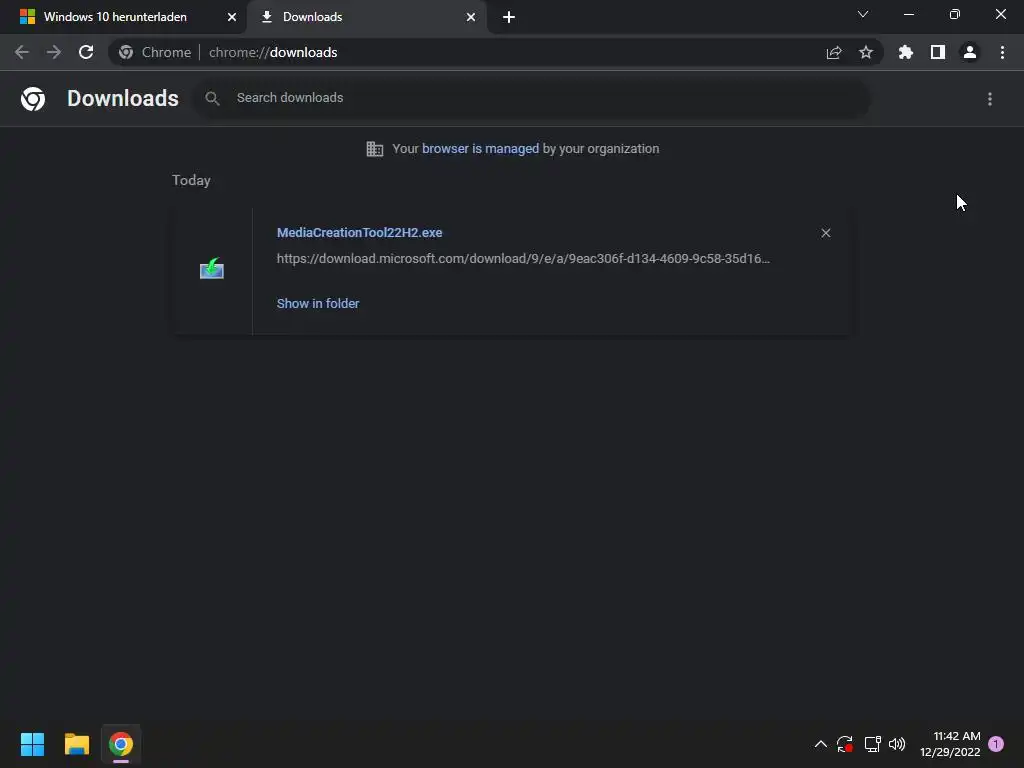Screen dimensions: 1024x768
Task: Click the Today date heading
Action: pos(191,180)
